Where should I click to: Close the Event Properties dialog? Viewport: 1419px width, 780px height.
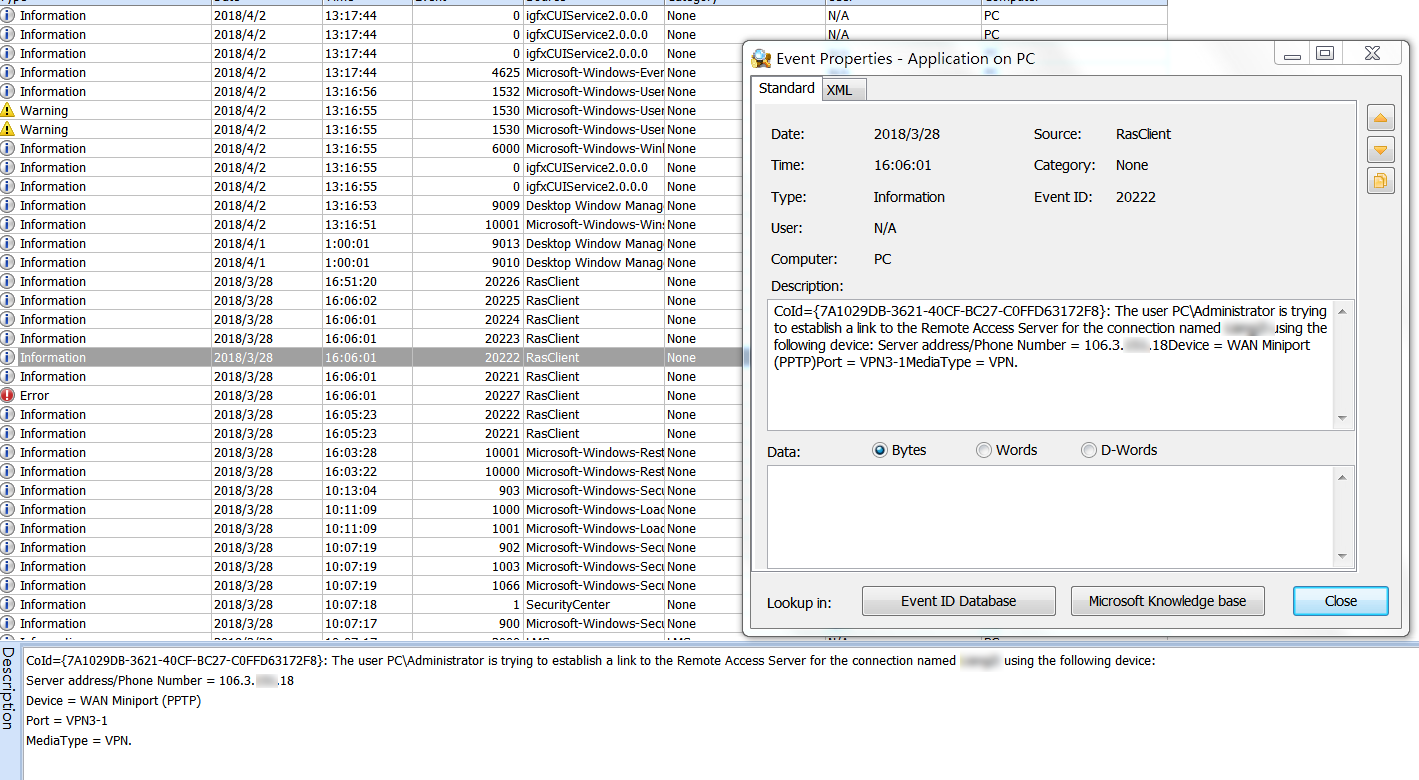click(1340, 601)
